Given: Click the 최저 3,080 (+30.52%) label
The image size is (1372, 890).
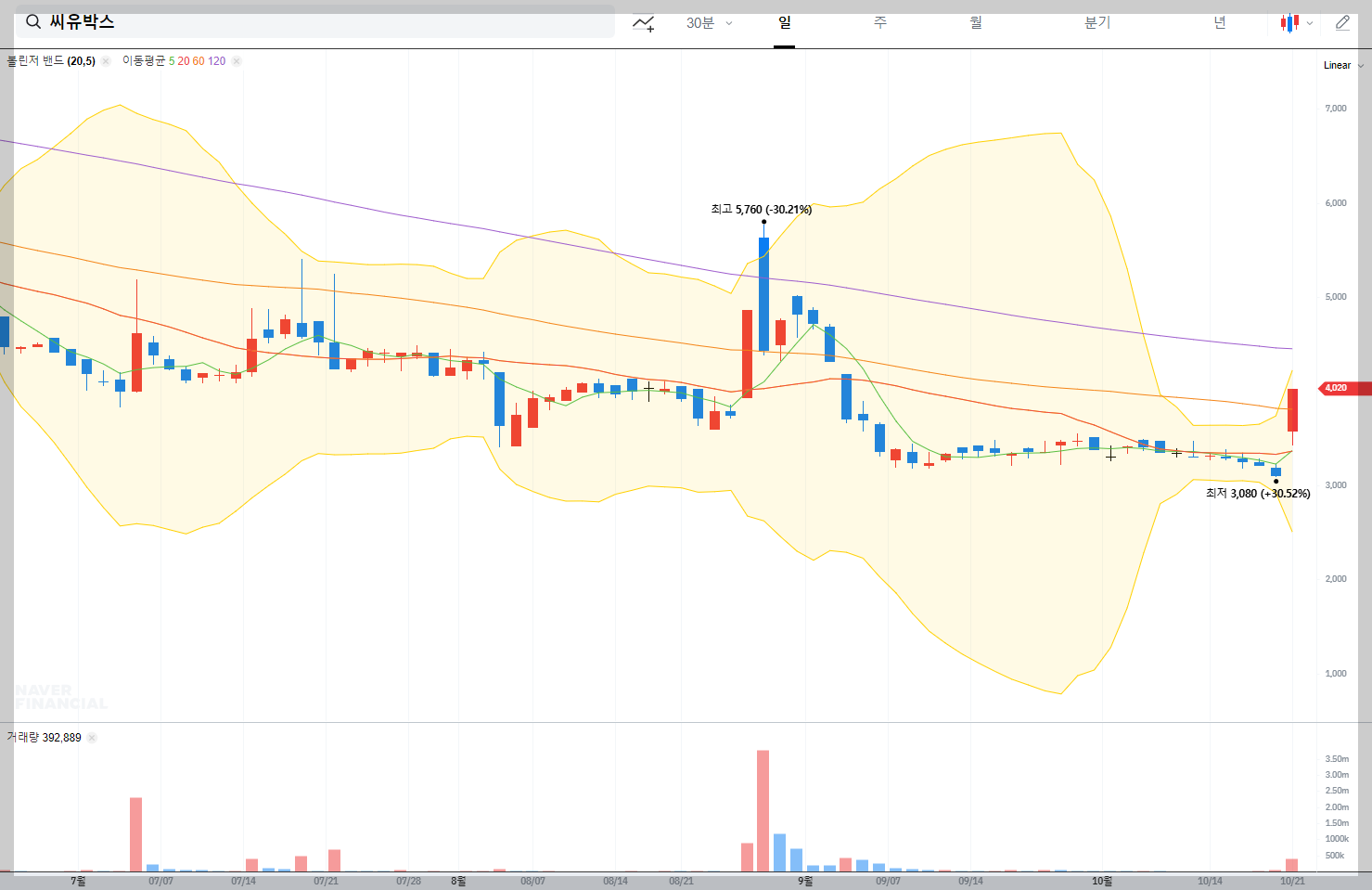Looking at the screenshot, I should point(1258,494).
